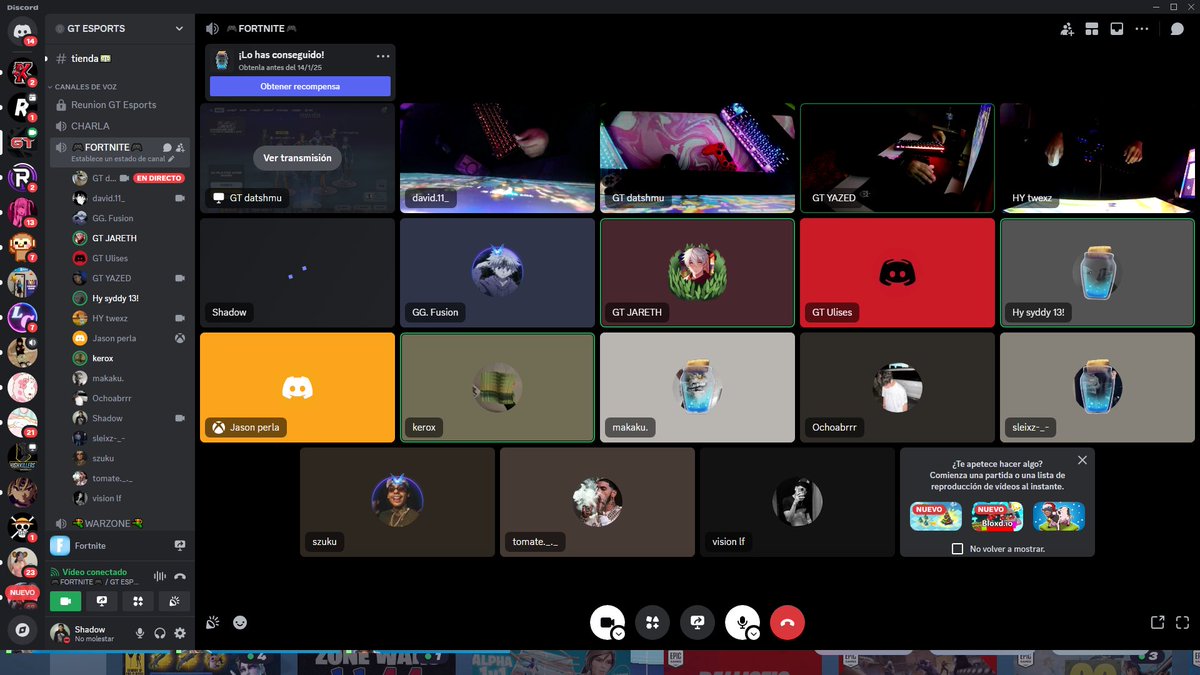Mute microphone with bottom bar mic button
The image size is (1200, 675).
tap(742, 622)
